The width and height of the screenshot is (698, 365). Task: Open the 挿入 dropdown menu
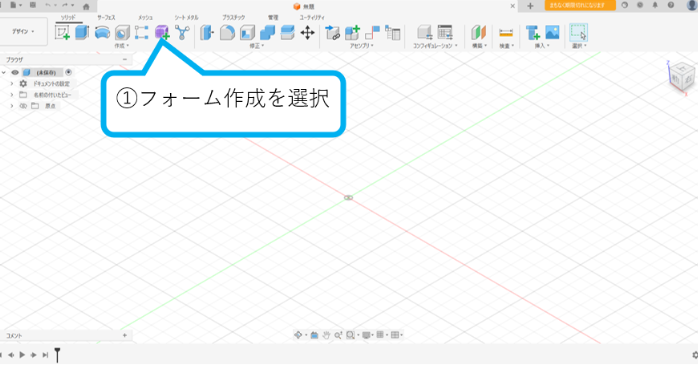pos(542,46)
